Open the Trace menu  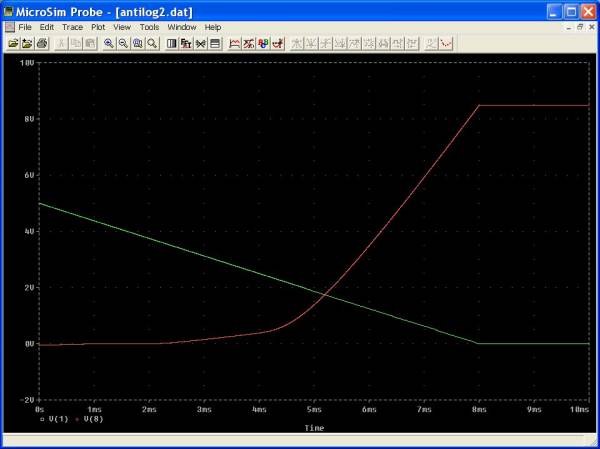pyautogui.click(x=72, y=27)
